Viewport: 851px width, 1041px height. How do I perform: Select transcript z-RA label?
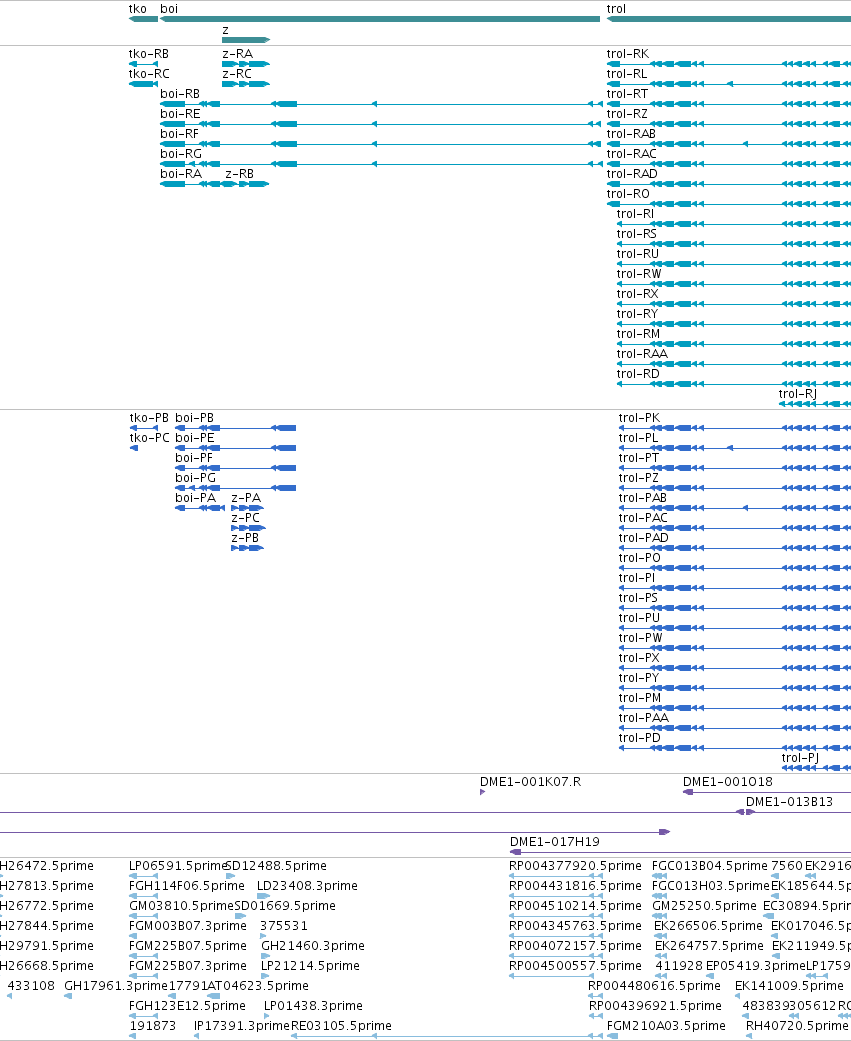coord(237,54)
